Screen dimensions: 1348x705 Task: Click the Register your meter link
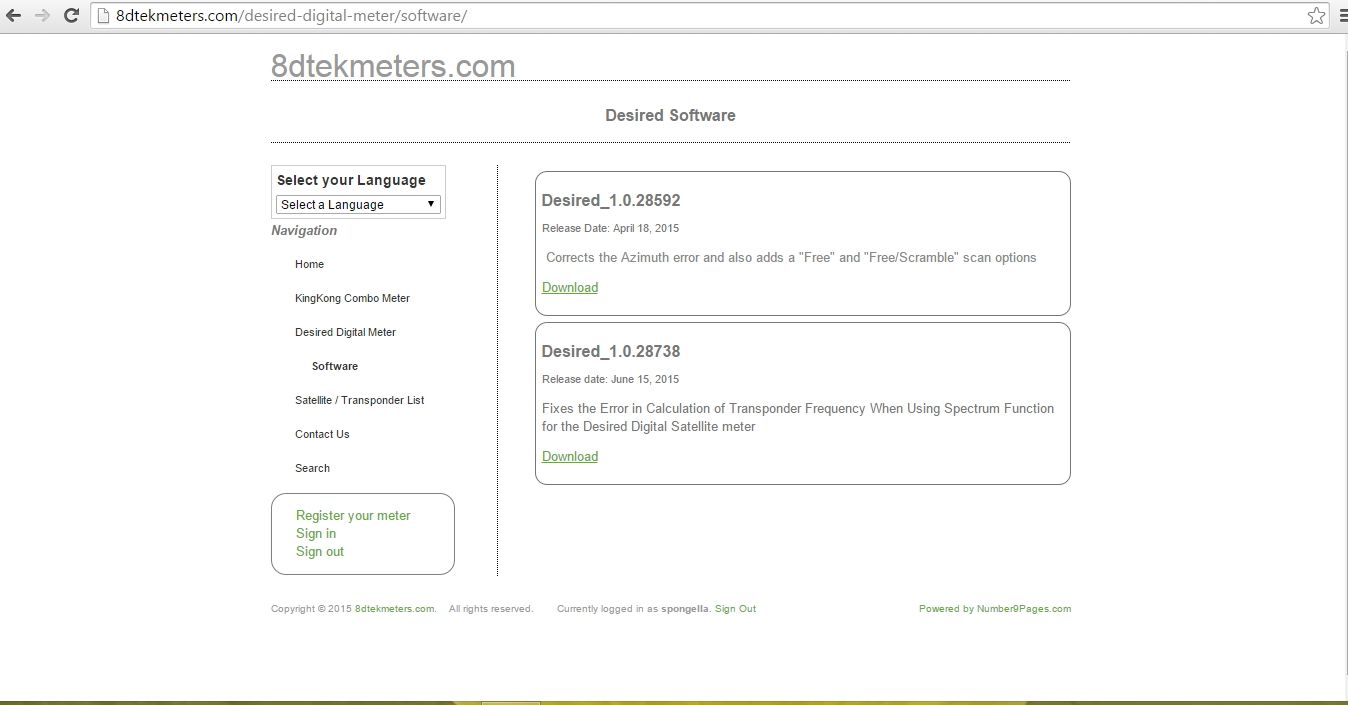pos(353,515)
